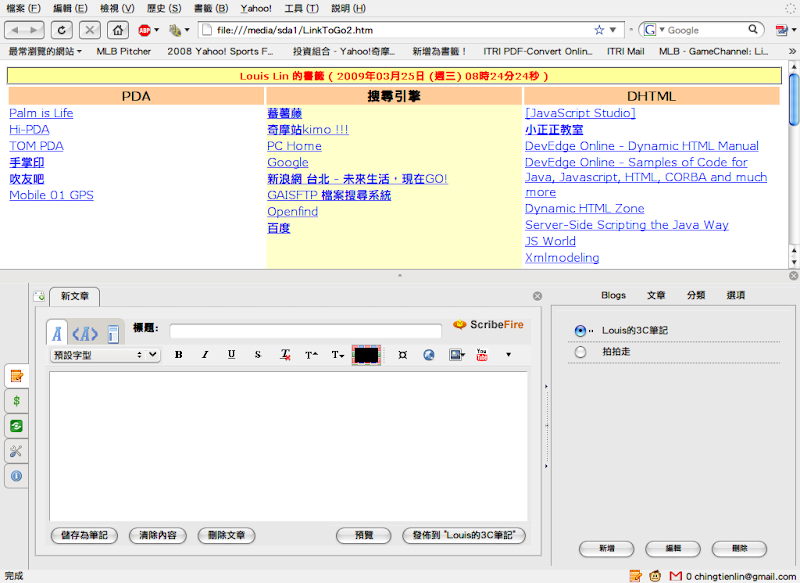Open the MLB Pitcher bookmark
This screenshot has width=800, height=583.
pos(123,52)
